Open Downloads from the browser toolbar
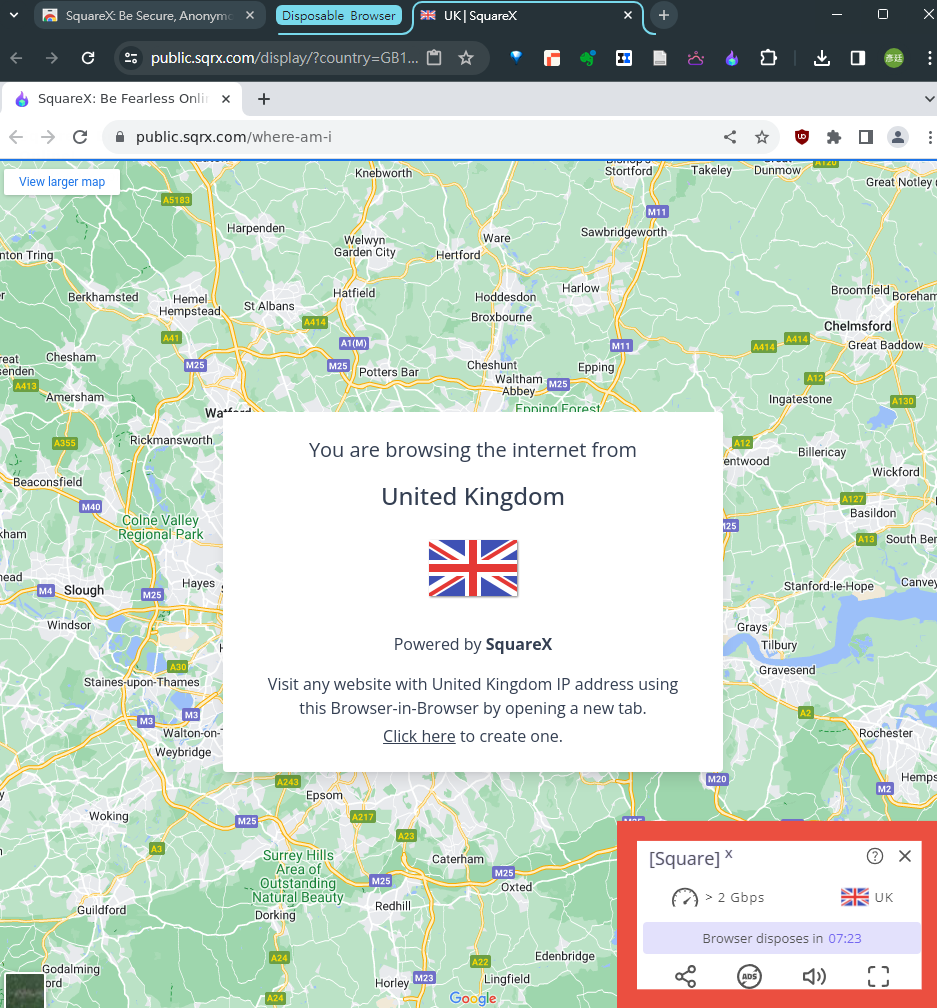The height and width of the screenshot is (1008, 937). click(x=822, y=58)
